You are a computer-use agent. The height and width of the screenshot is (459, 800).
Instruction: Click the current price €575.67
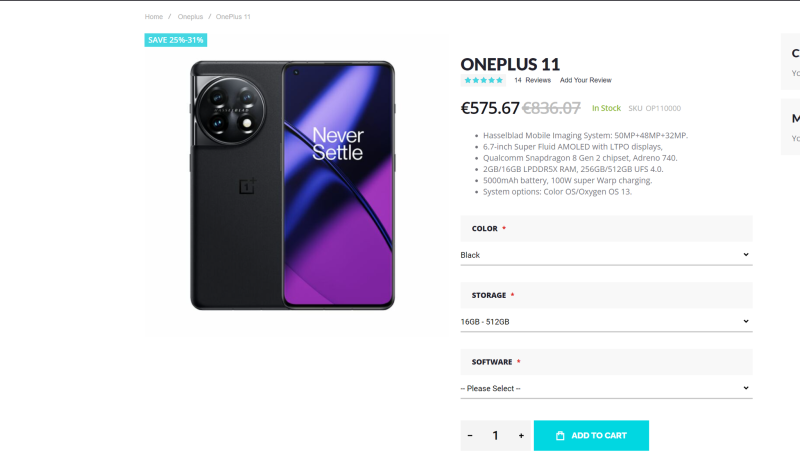[x=490, y=108]
